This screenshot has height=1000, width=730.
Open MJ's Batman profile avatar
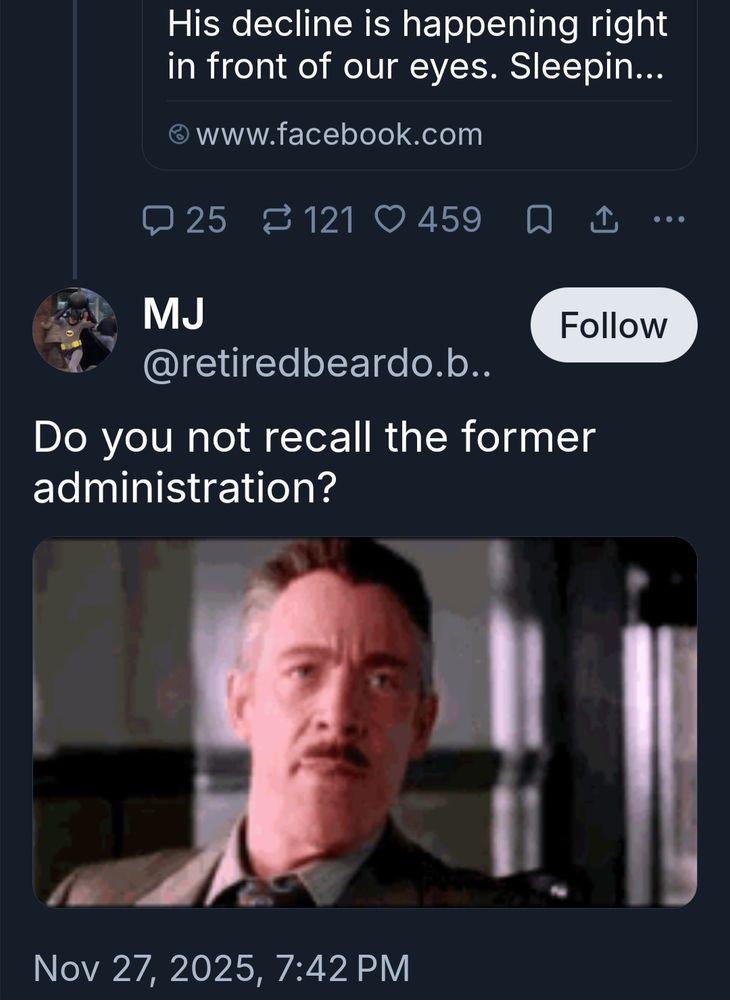(75, 330)
